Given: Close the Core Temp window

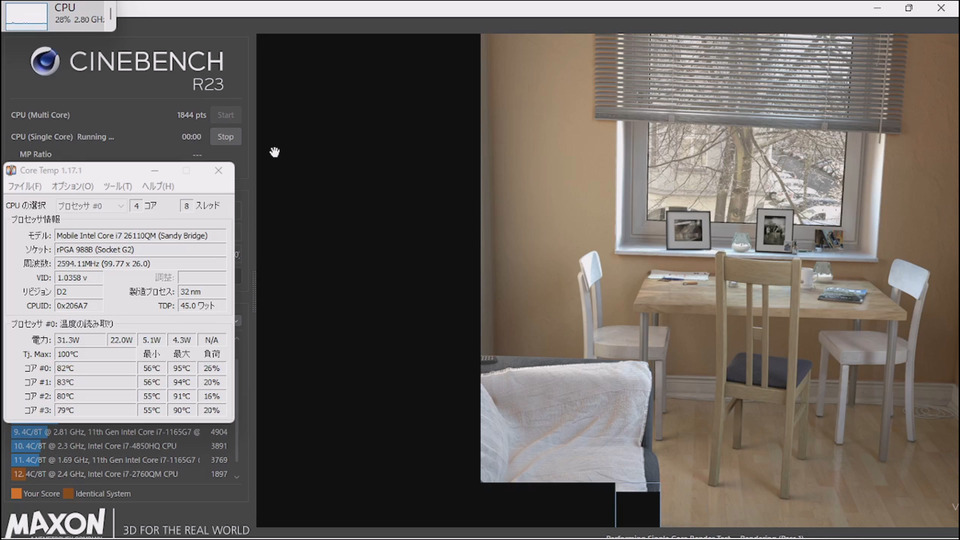Looking at the screenshot, I should coord(219,170).
